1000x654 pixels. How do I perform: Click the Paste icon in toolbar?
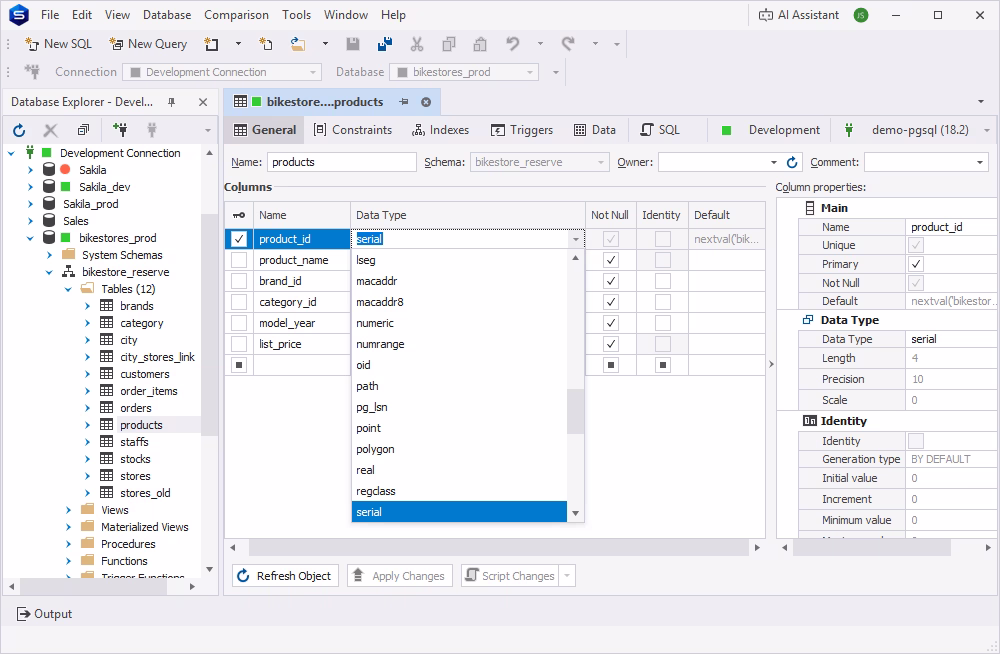coord(480,43)
